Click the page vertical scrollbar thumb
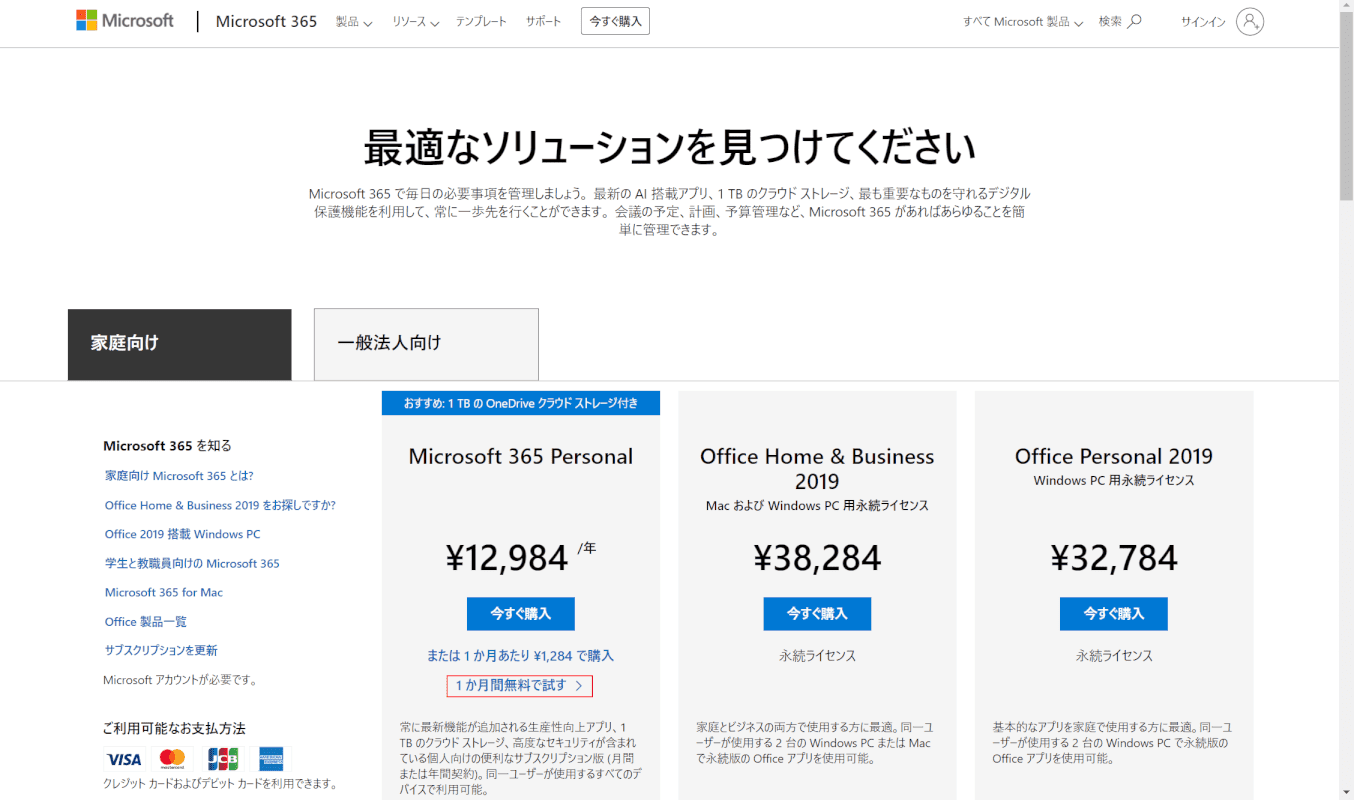 click(1346, 105)
